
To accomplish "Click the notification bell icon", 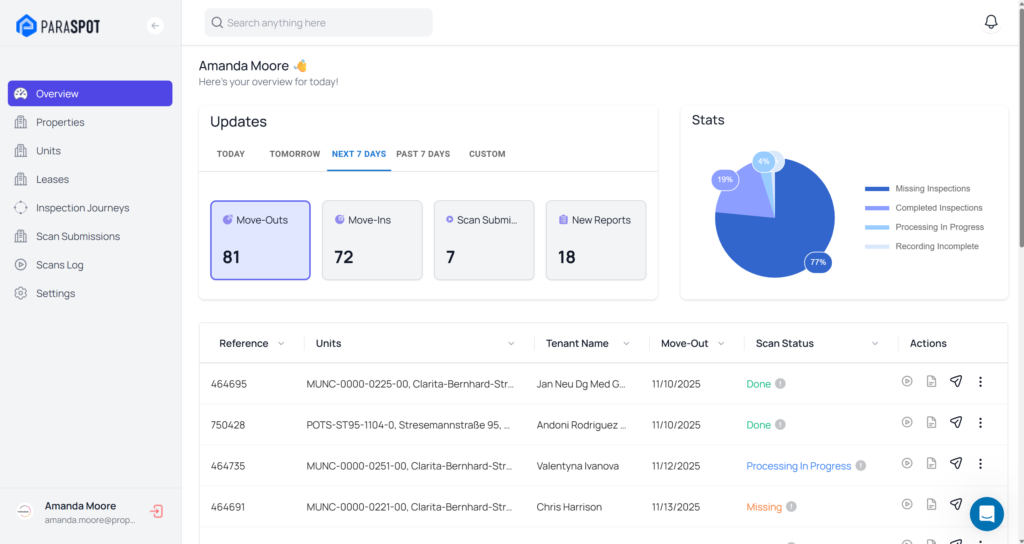I will pos(991,22).
